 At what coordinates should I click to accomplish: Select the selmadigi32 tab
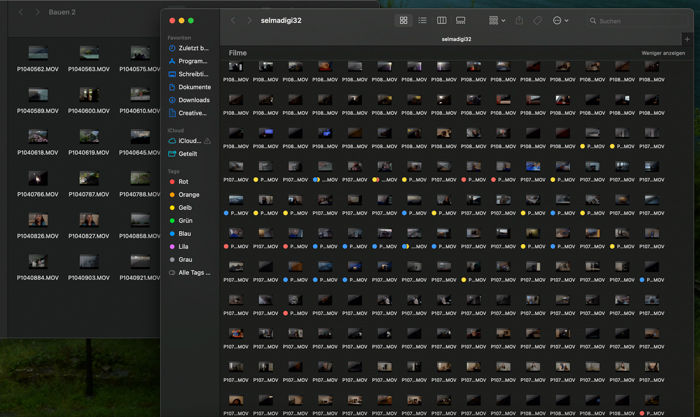(x=456, y=39)
